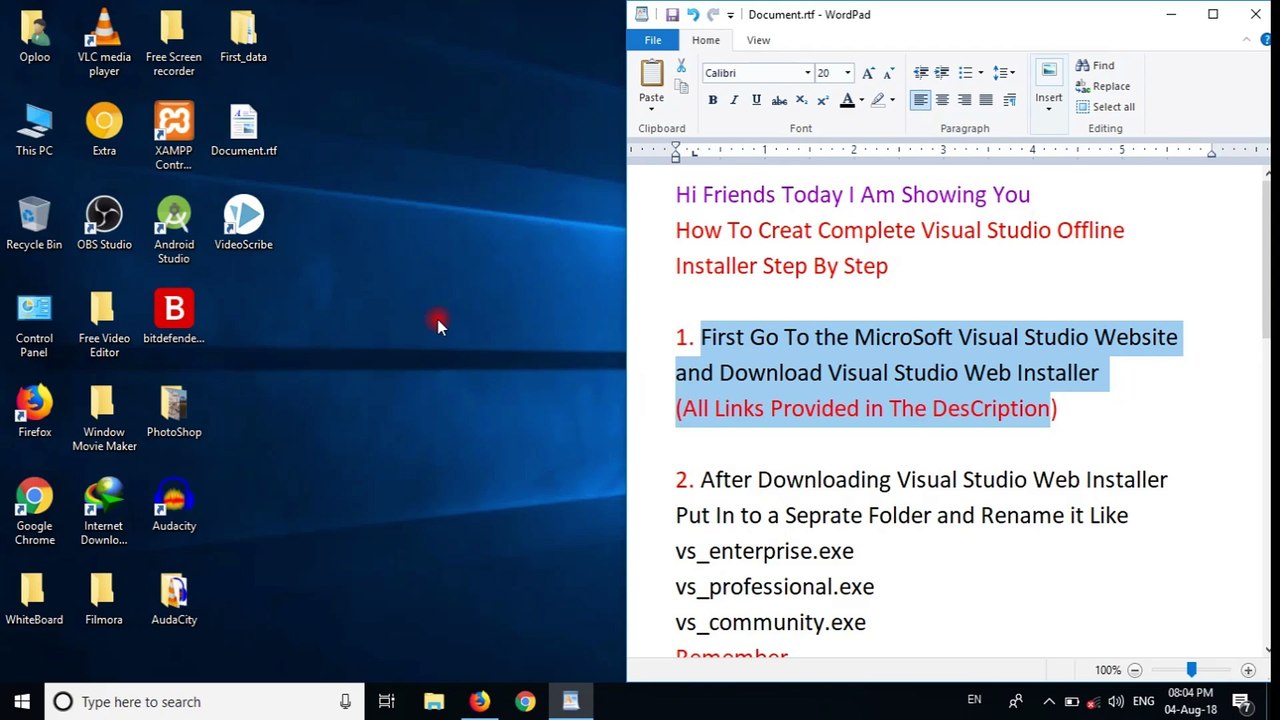Zoom out with the minus button
The width and height of the screenshot is (1280, 720).
point(1134,670)
